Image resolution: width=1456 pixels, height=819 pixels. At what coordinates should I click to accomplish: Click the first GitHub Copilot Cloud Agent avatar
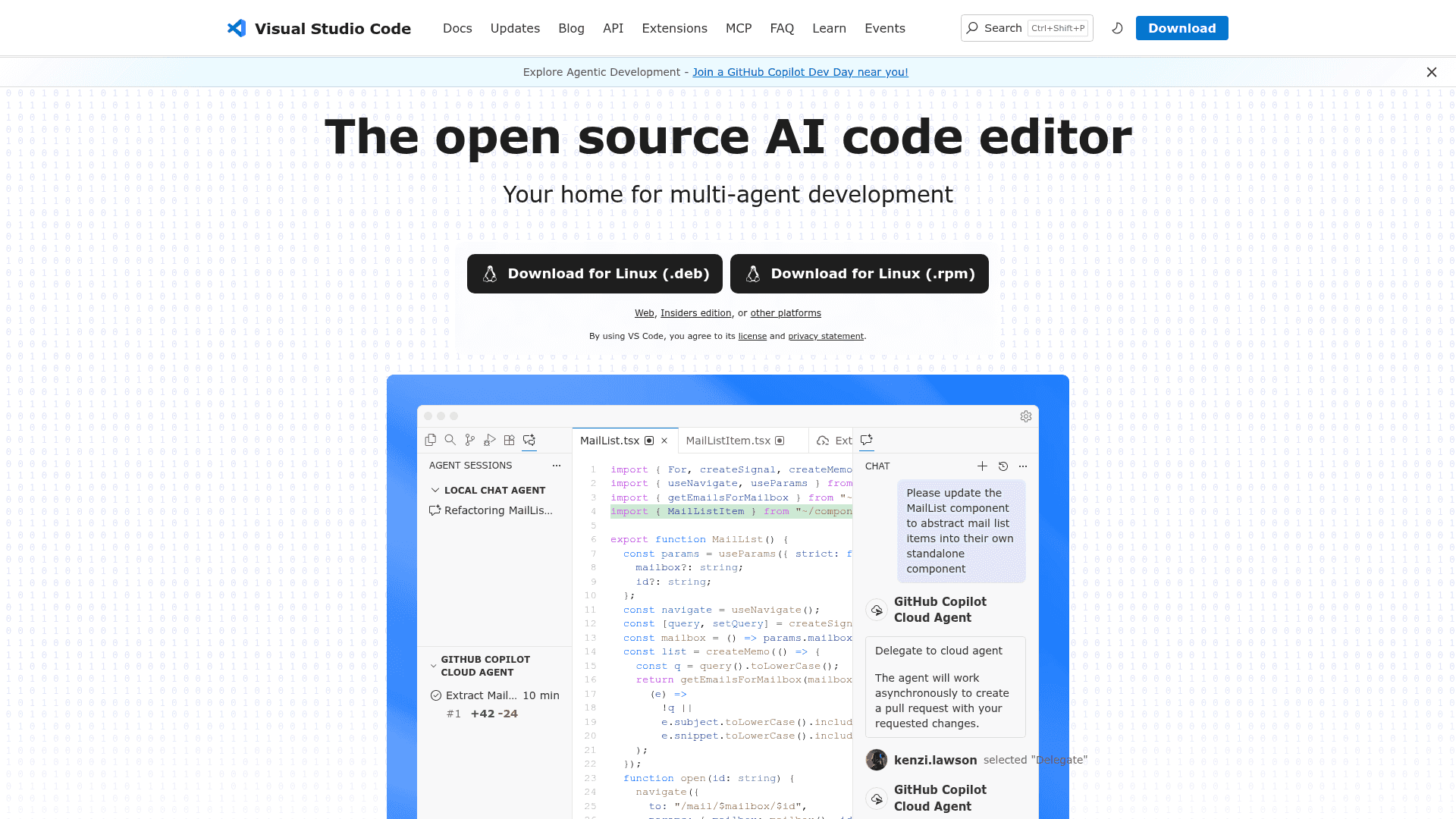tap(877, 610)
